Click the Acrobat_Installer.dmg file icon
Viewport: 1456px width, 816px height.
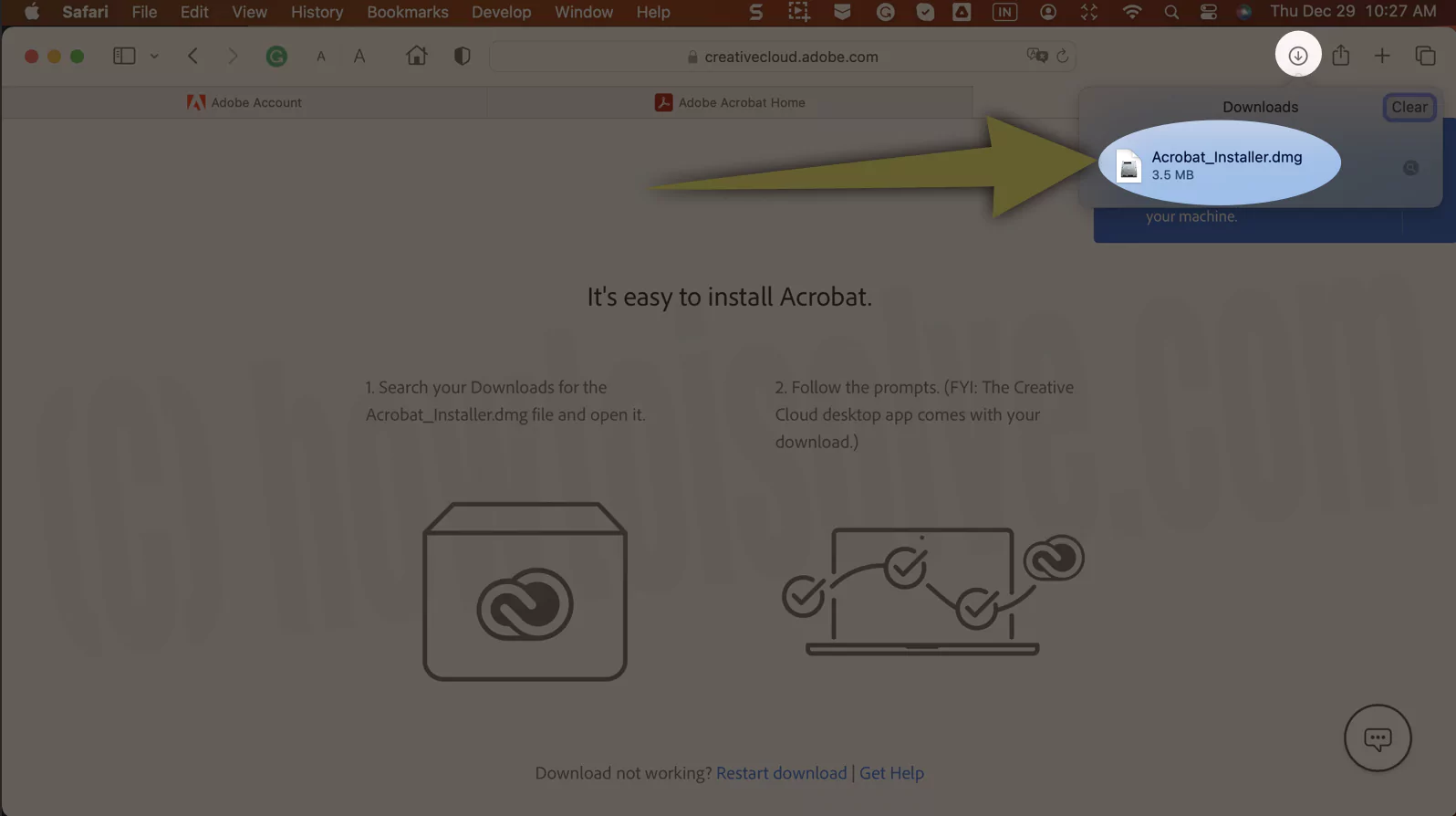pos(1129,166)
